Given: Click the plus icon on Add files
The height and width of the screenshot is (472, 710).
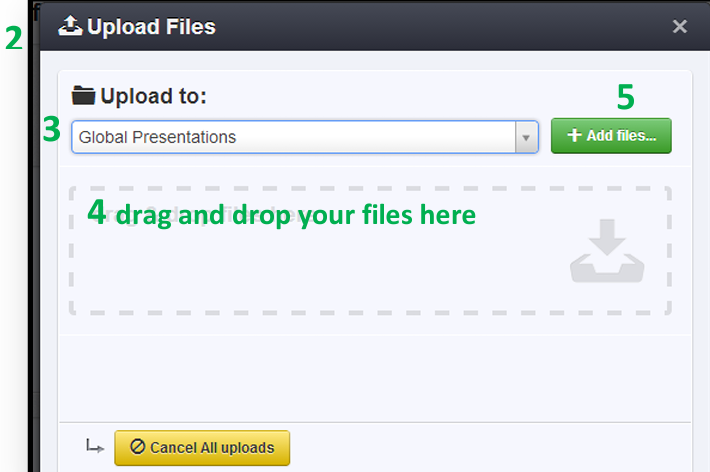Looking at the screenshot, I should [574, 135].
